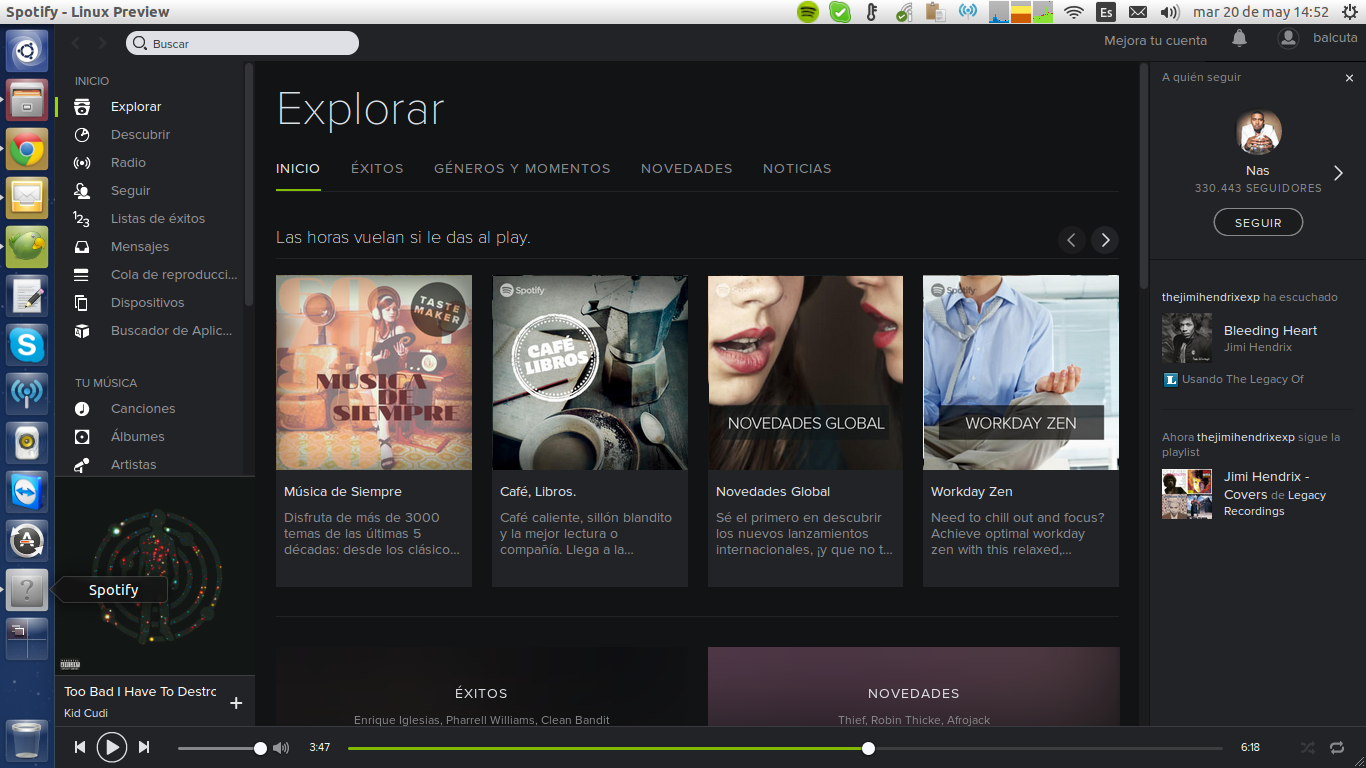
Task: Click the Too Bad I Have To Destroy track title
Action: 140,691
